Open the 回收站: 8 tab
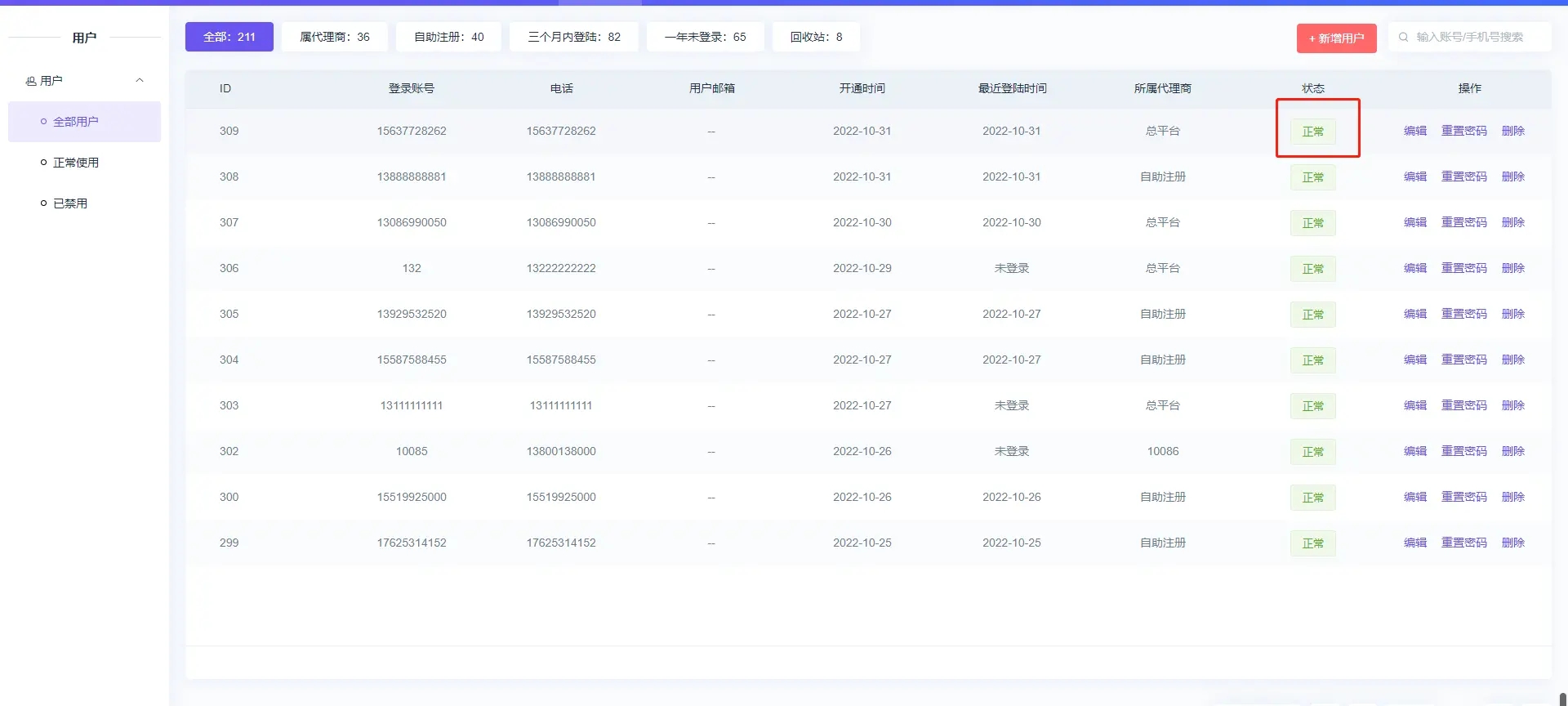Image resolution: width=1568 pixels, height=706 pixels. [816, 37]
